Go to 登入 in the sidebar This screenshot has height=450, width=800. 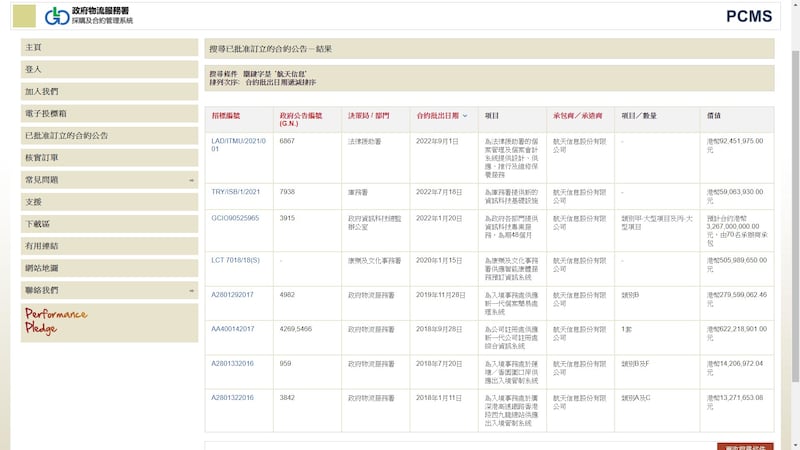coord(34,70)
